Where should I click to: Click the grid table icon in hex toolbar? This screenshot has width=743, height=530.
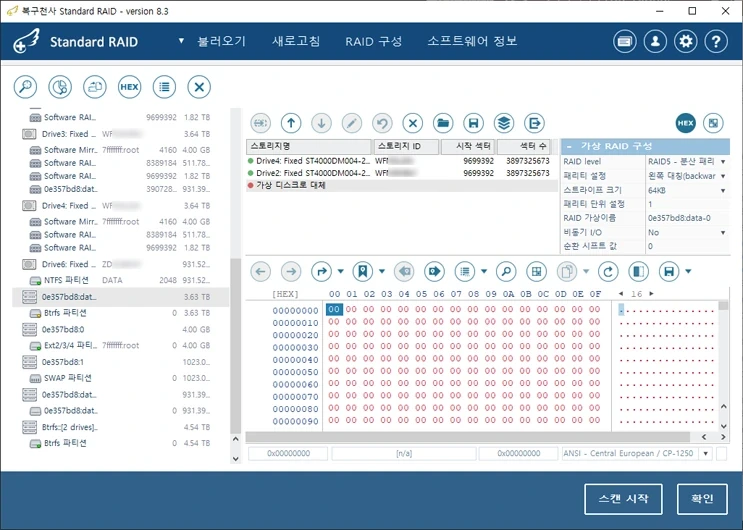[536, 272]
